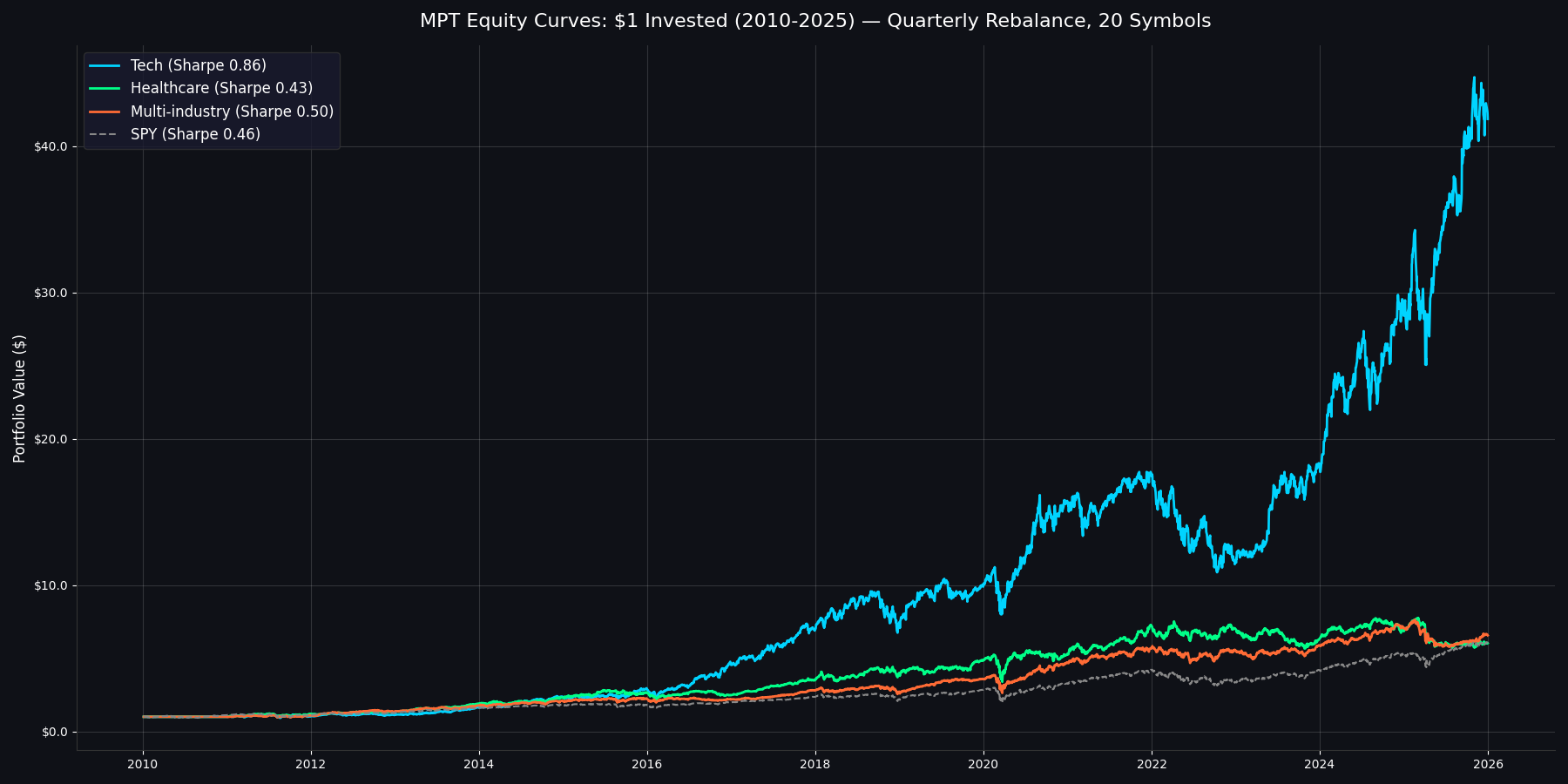1568x784 pixels.
Task: Click the MPT Equity Curves chart title
Action: click(814, 21)
